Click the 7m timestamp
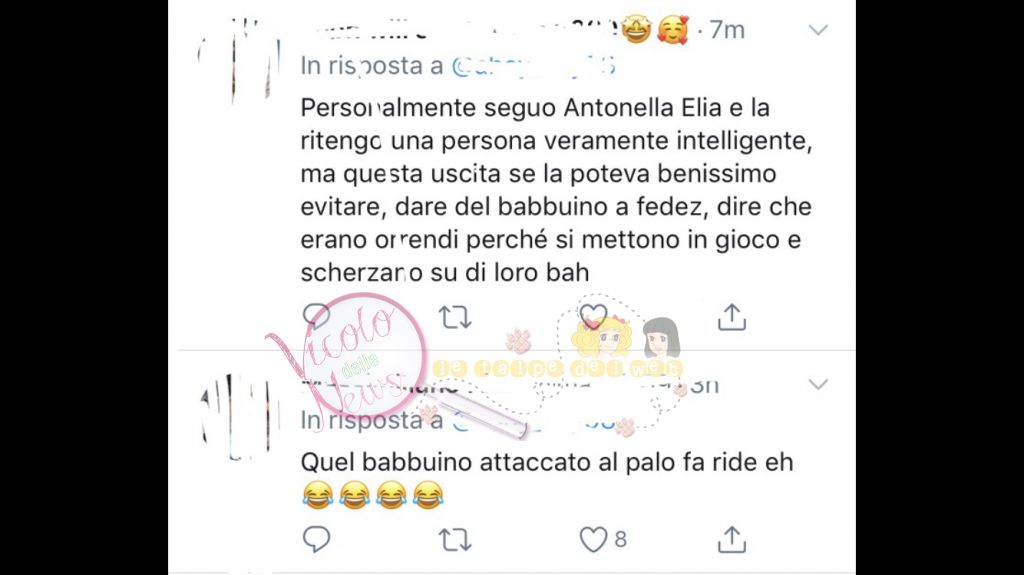 point(727,30)
